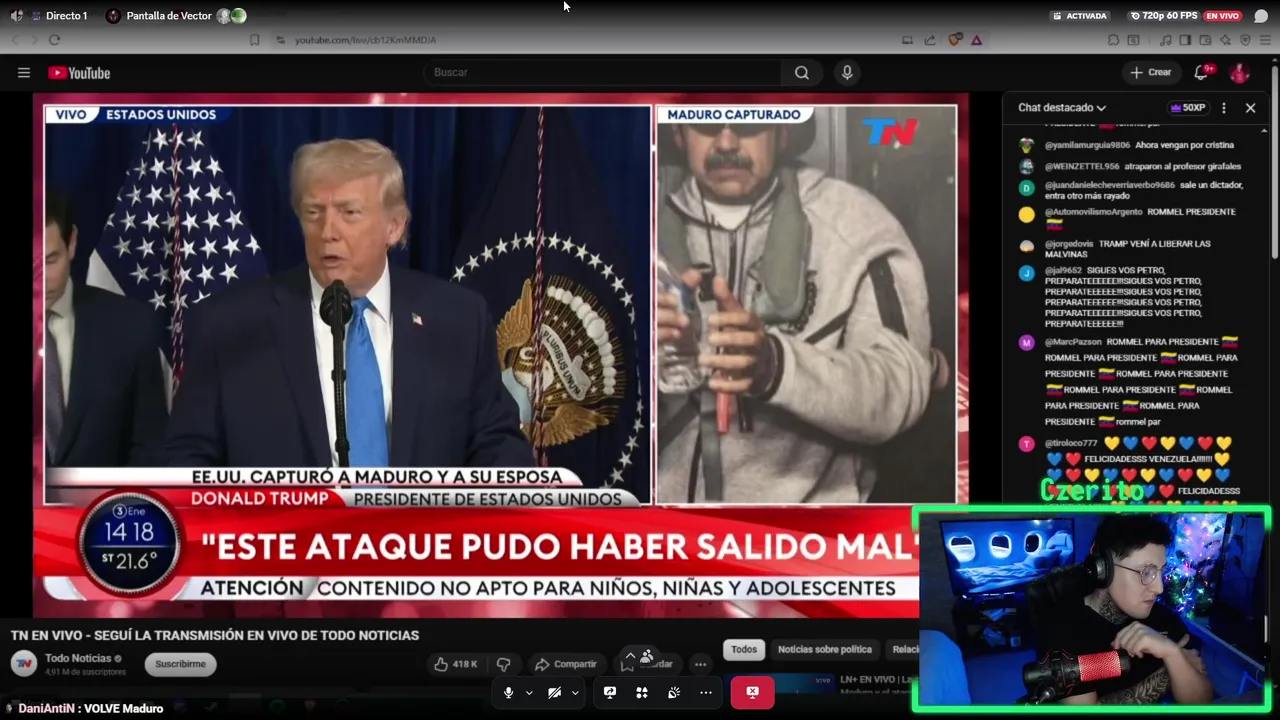1280x720 pixels.
Task: Open Discord call more options dots
Action: 706,692
